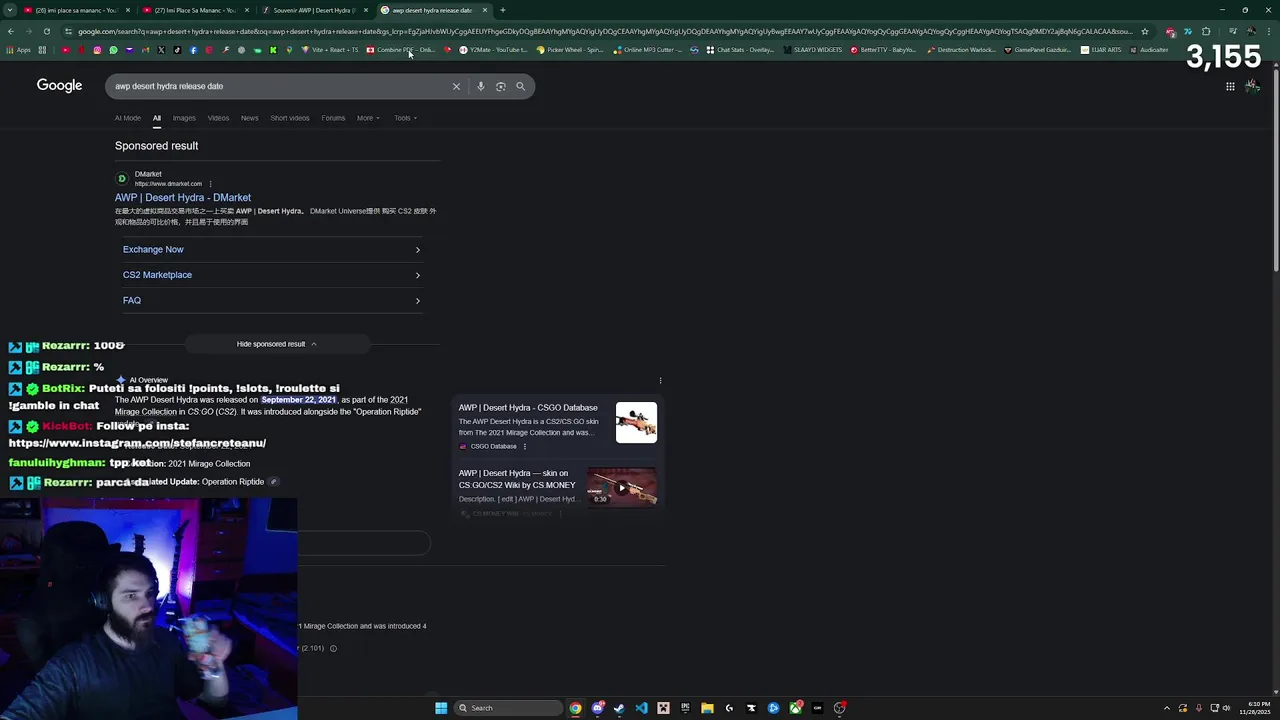This screenshot has height=720, width=1280.
Task: Expand the Exchange Now sitelink arrow
Action: tap(417, 249)
